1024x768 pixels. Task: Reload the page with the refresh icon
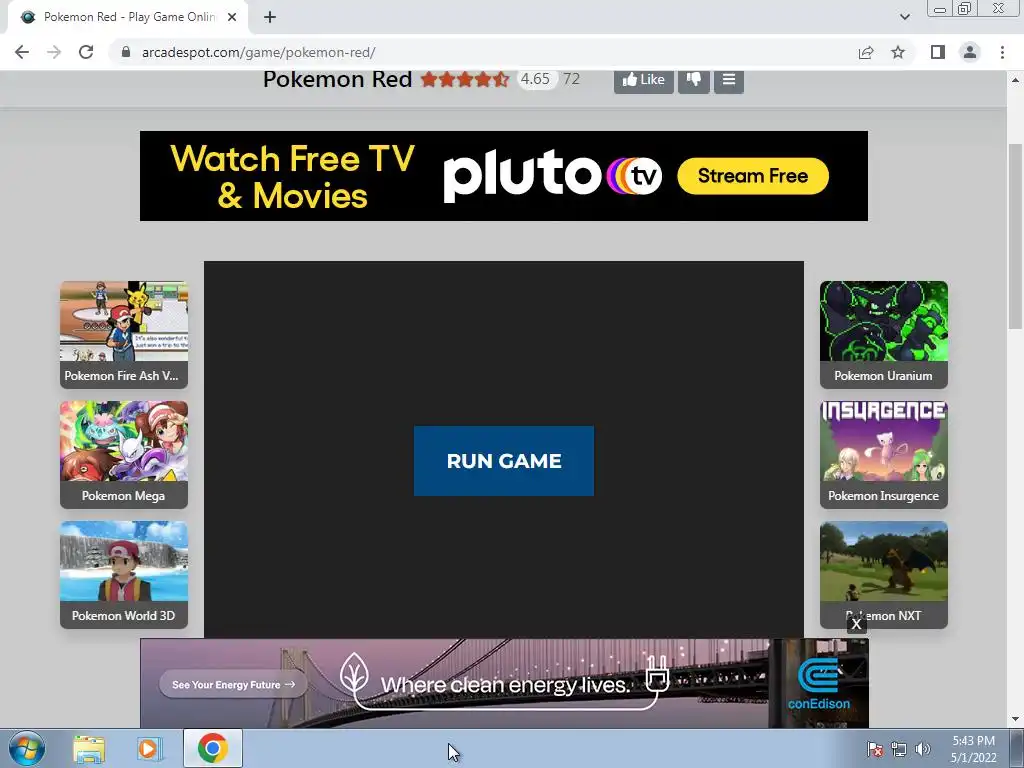pyautogui.click(x=86, y=52)
